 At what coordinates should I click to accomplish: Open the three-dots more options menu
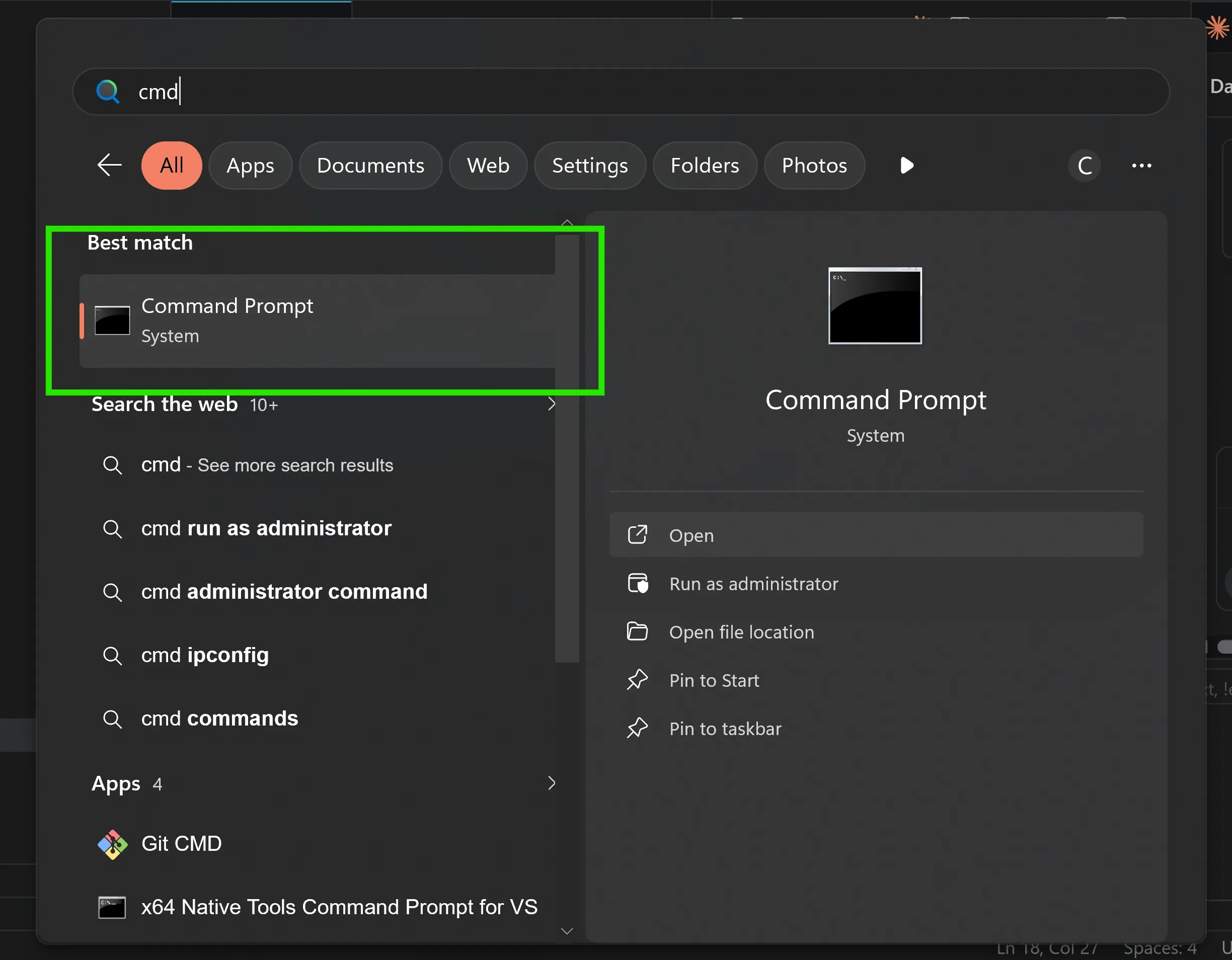[1142, 166]
